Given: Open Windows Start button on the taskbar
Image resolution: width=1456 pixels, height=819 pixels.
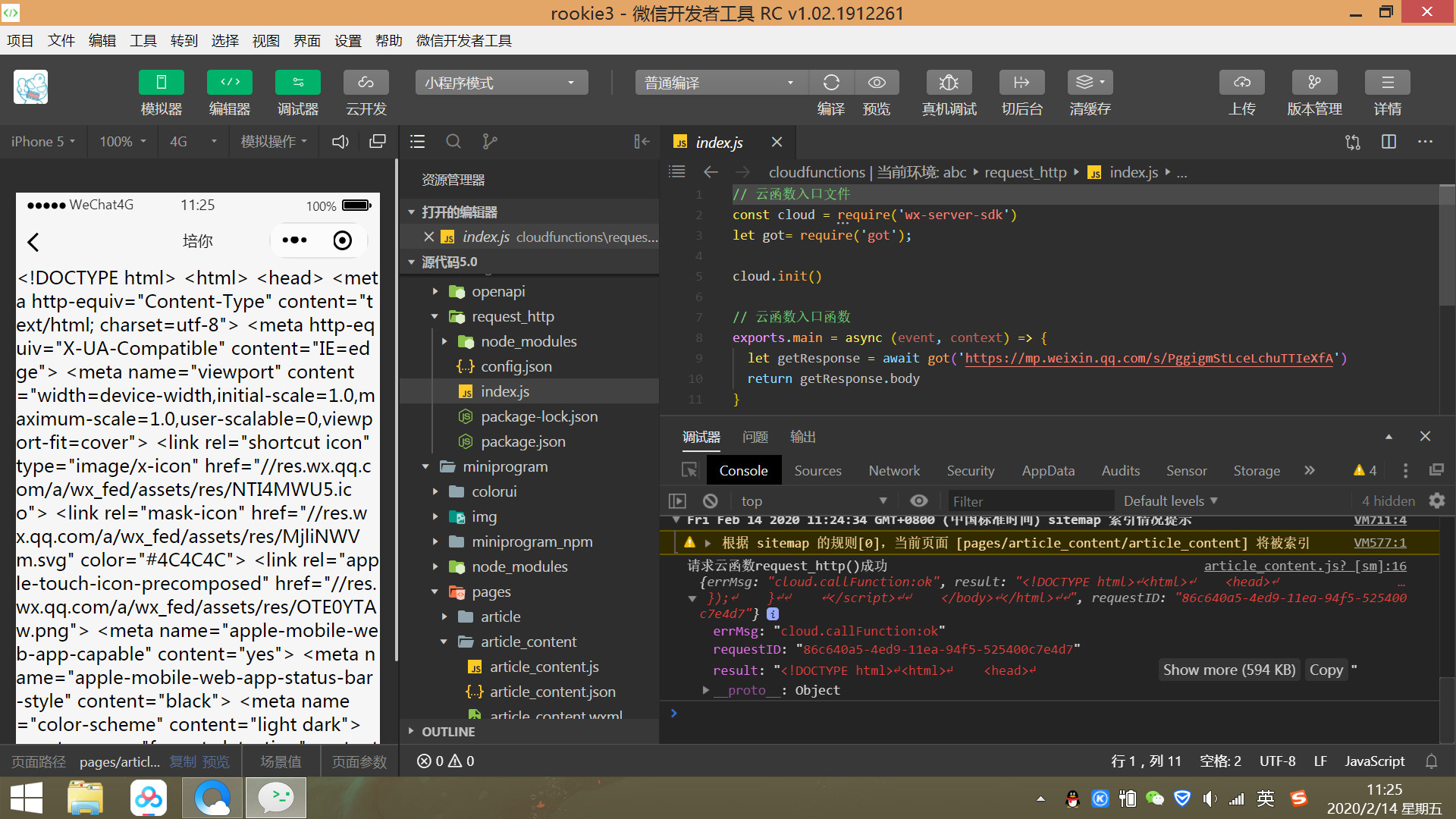Looking at the screenshot, I should (27, 799).
